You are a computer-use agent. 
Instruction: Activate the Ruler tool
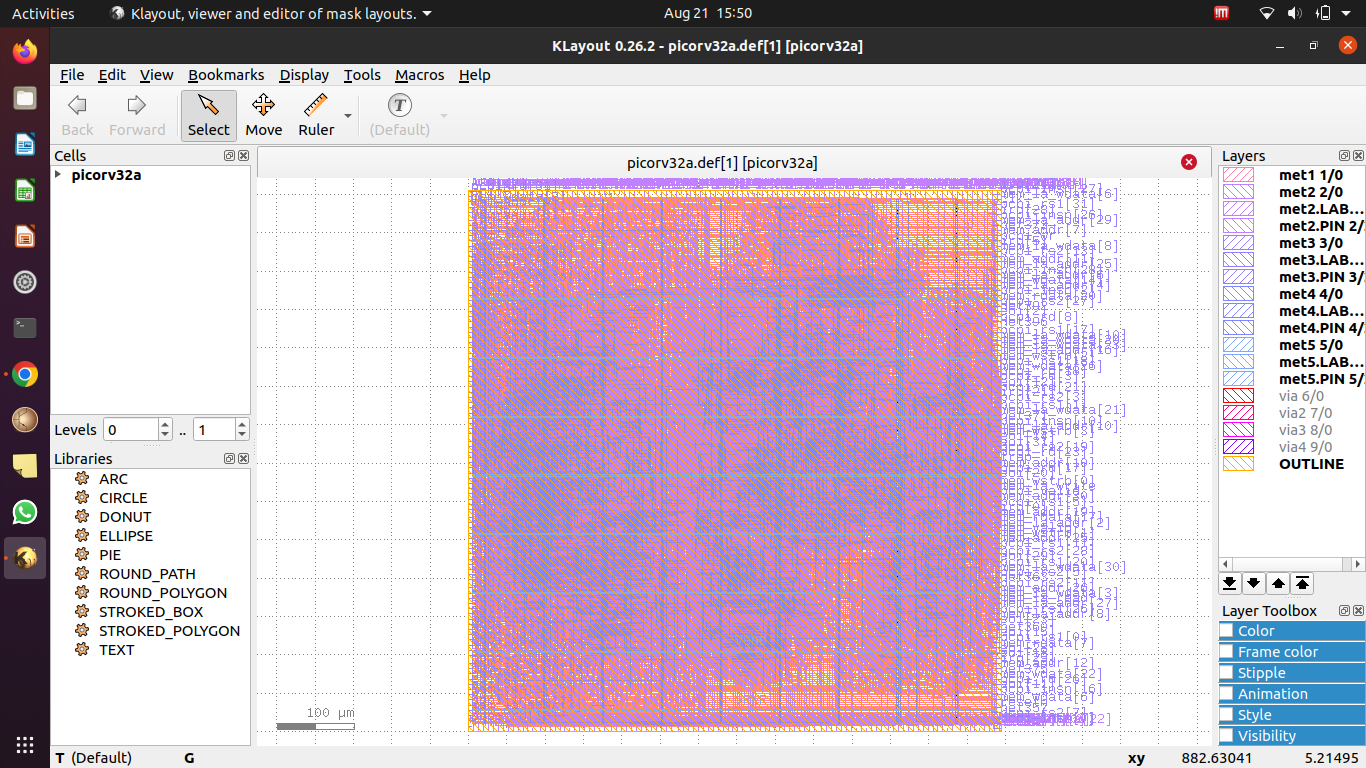pos(315,113)
